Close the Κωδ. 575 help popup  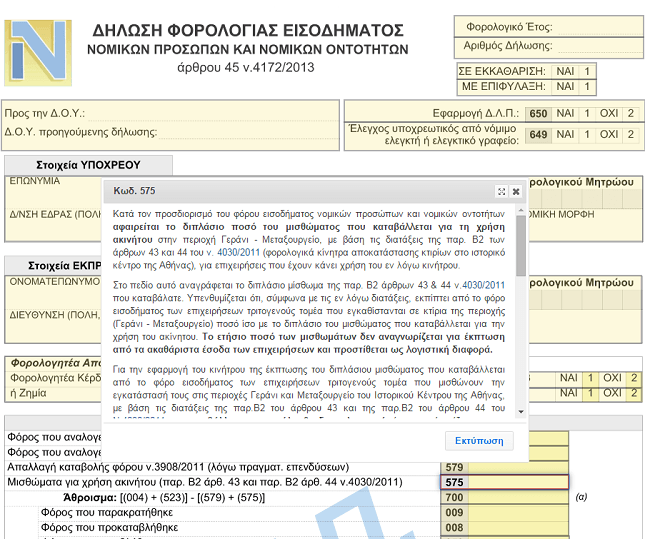(516, 191)
